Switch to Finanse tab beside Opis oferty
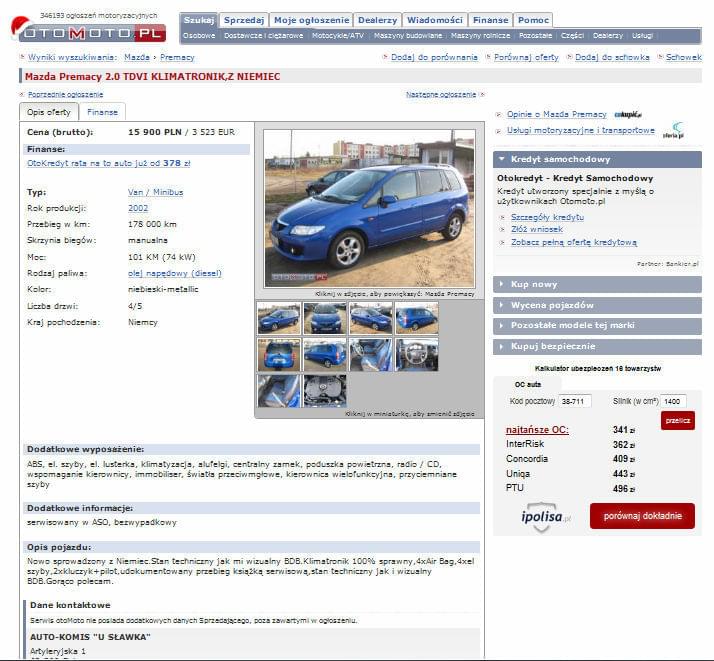 pyautogui.click(x=102, y=112)
